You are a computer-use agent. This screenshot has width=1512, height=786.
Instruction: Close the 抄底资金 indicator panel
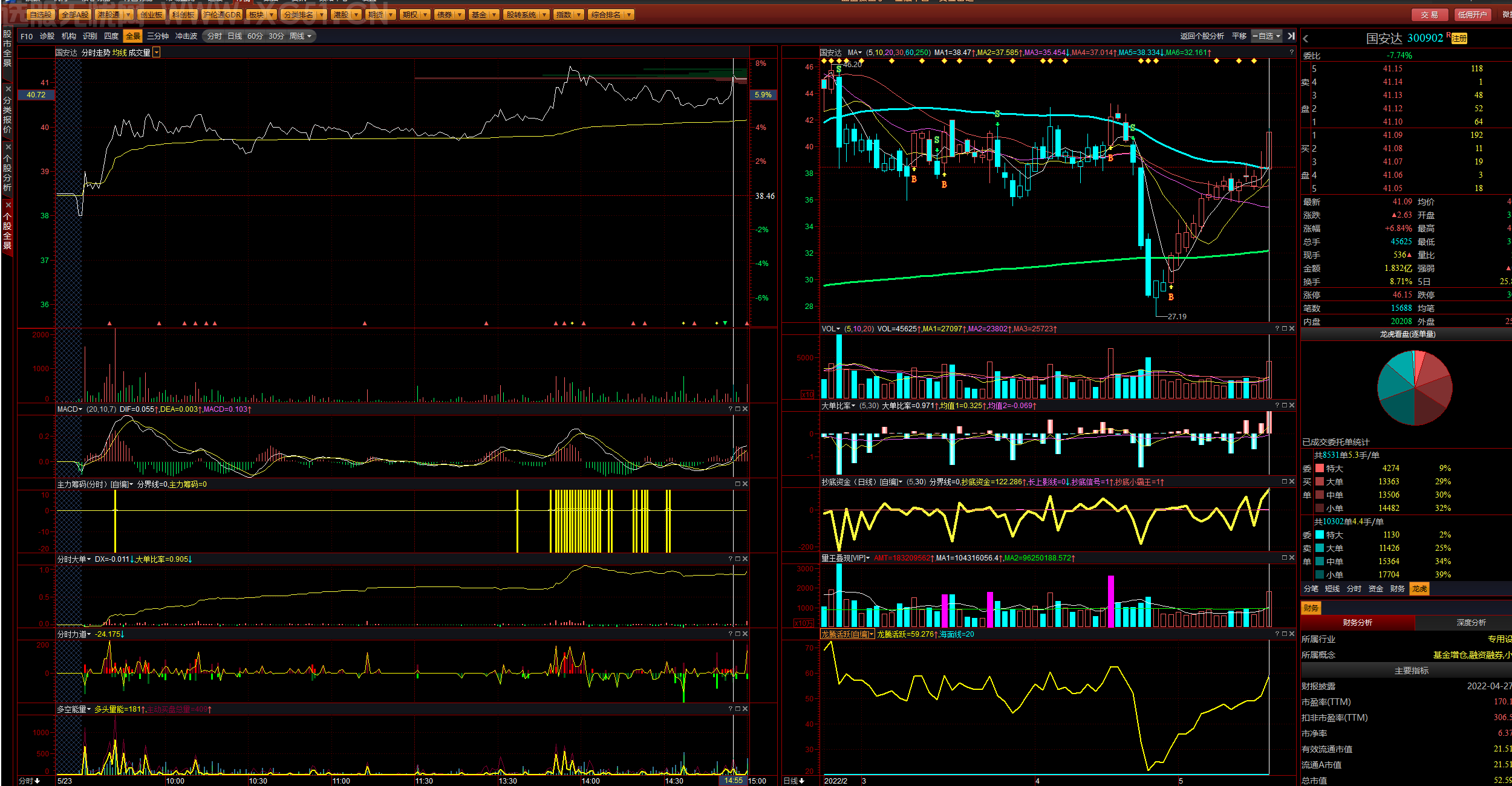pyautogui.click(x=1292, y=481)
